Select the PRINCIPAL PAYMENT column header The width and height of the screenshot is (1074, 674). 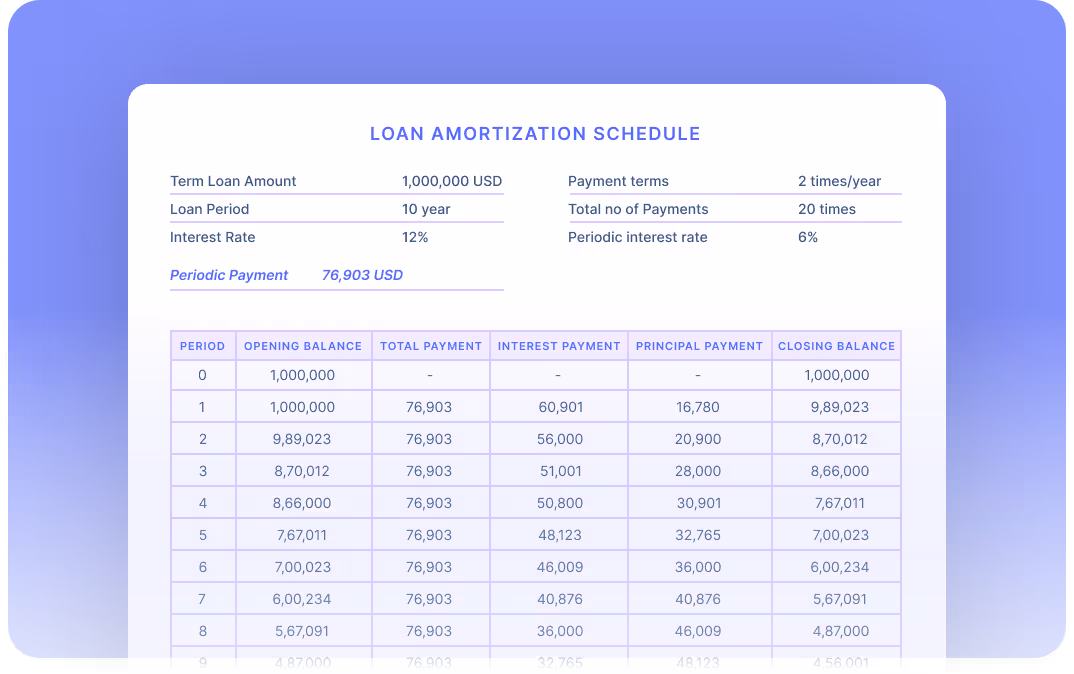point(699,346)
